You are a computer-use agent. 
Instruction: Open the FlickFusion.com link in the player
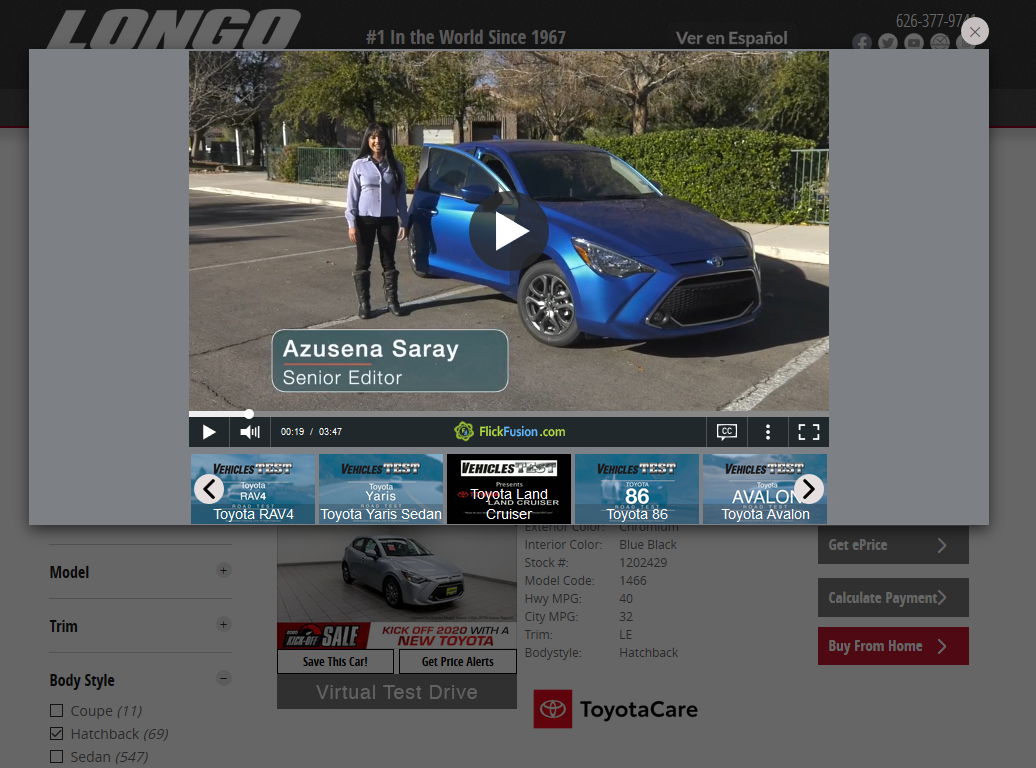tap(509, 432)
